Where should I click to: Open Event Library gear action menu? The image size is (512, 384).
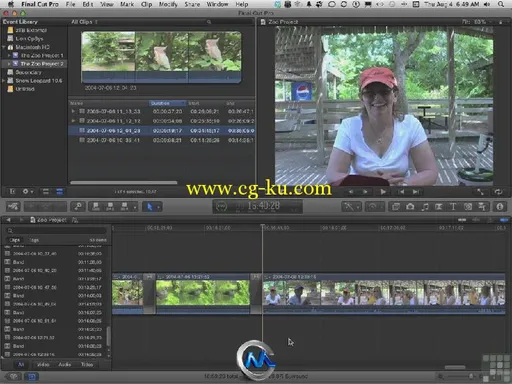27,192
